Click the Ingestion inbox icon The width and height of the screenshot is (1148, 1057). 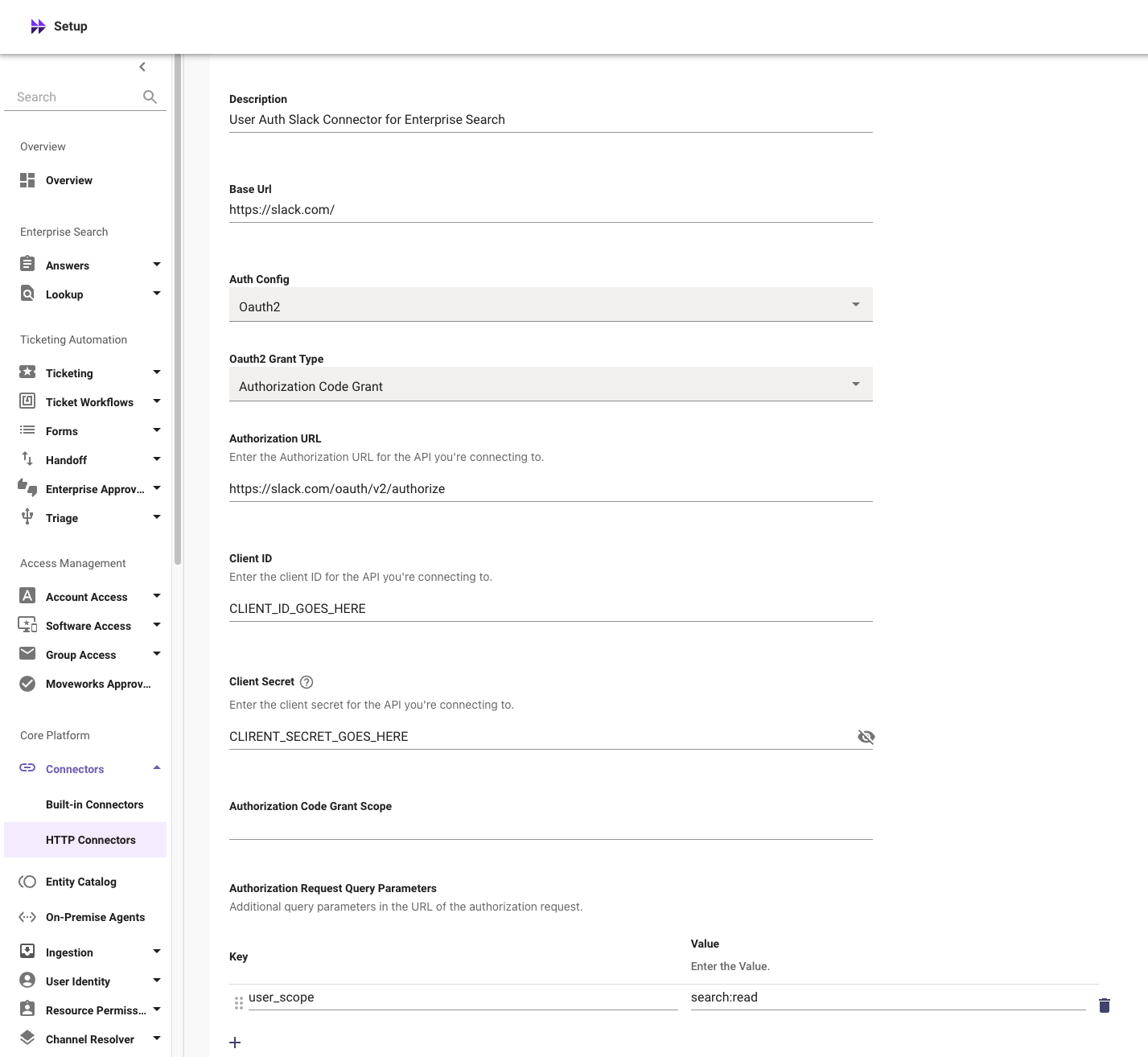pyautogui.click(x=27, y=951)
